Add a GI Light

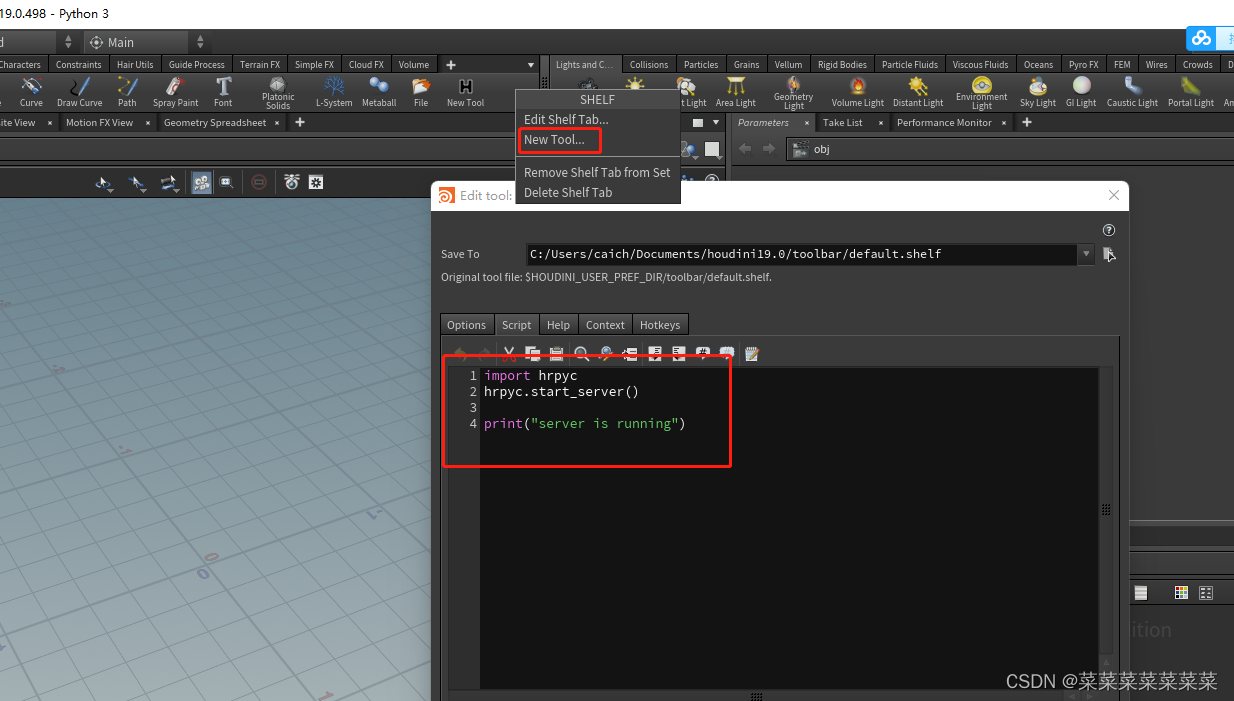(x=1081, y=92)
